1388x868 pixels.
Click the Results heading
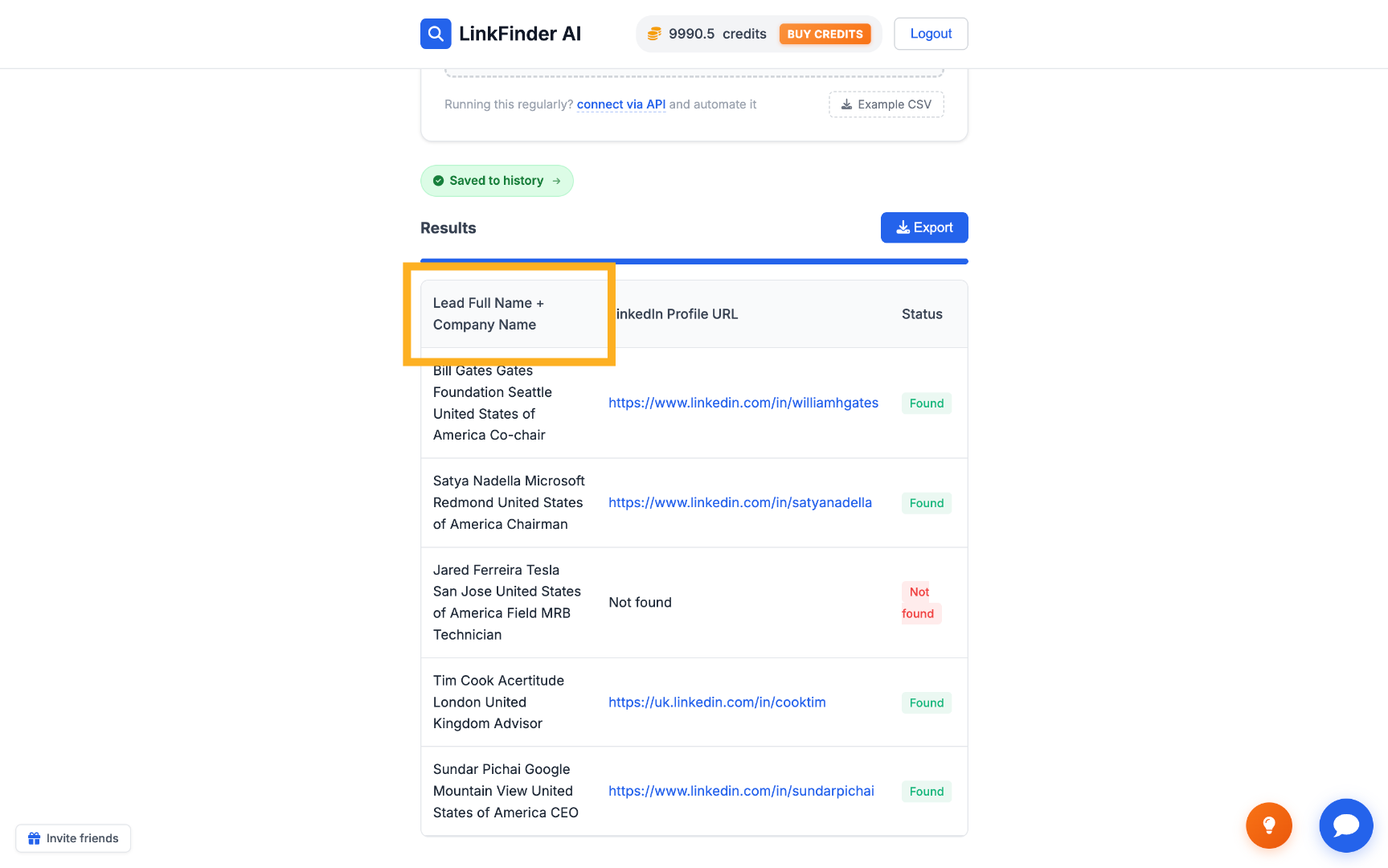pyautogui.click(x=448, y=227)
